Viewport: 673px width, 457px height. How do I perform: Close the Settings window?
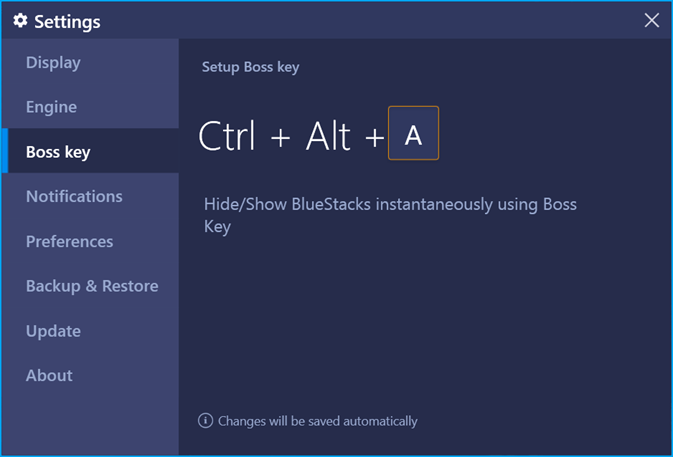click(x=652, y=20)
